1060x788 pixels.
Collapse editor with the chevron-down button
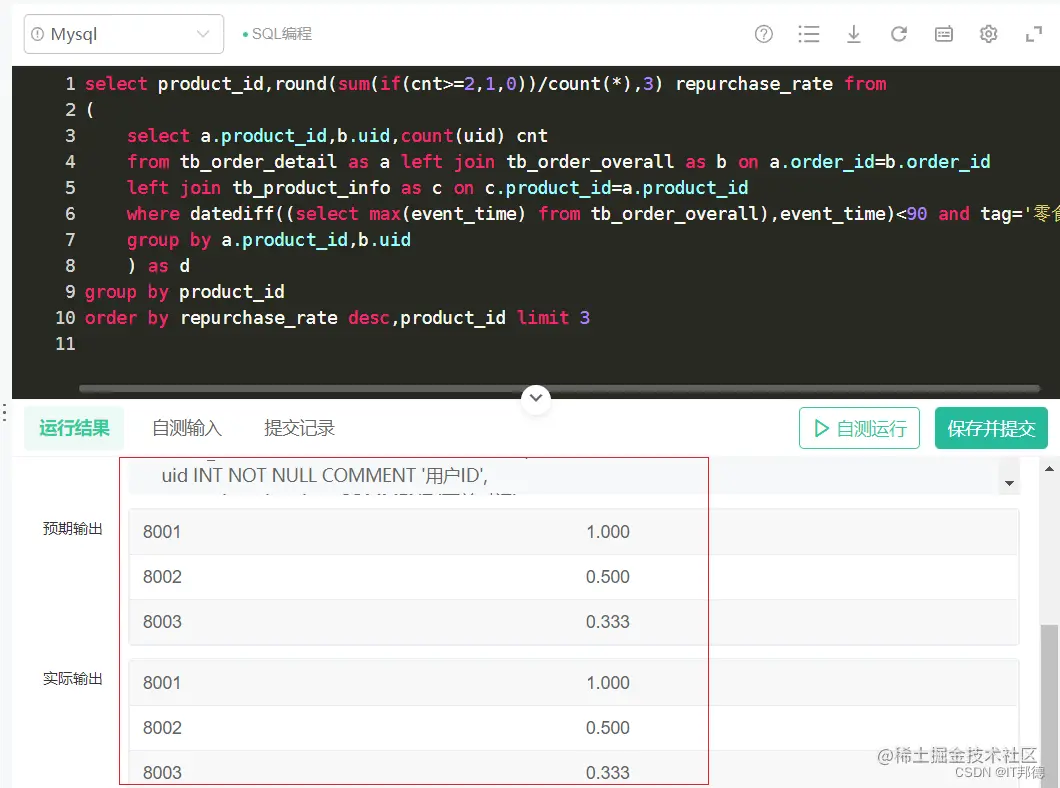point(536,398)
